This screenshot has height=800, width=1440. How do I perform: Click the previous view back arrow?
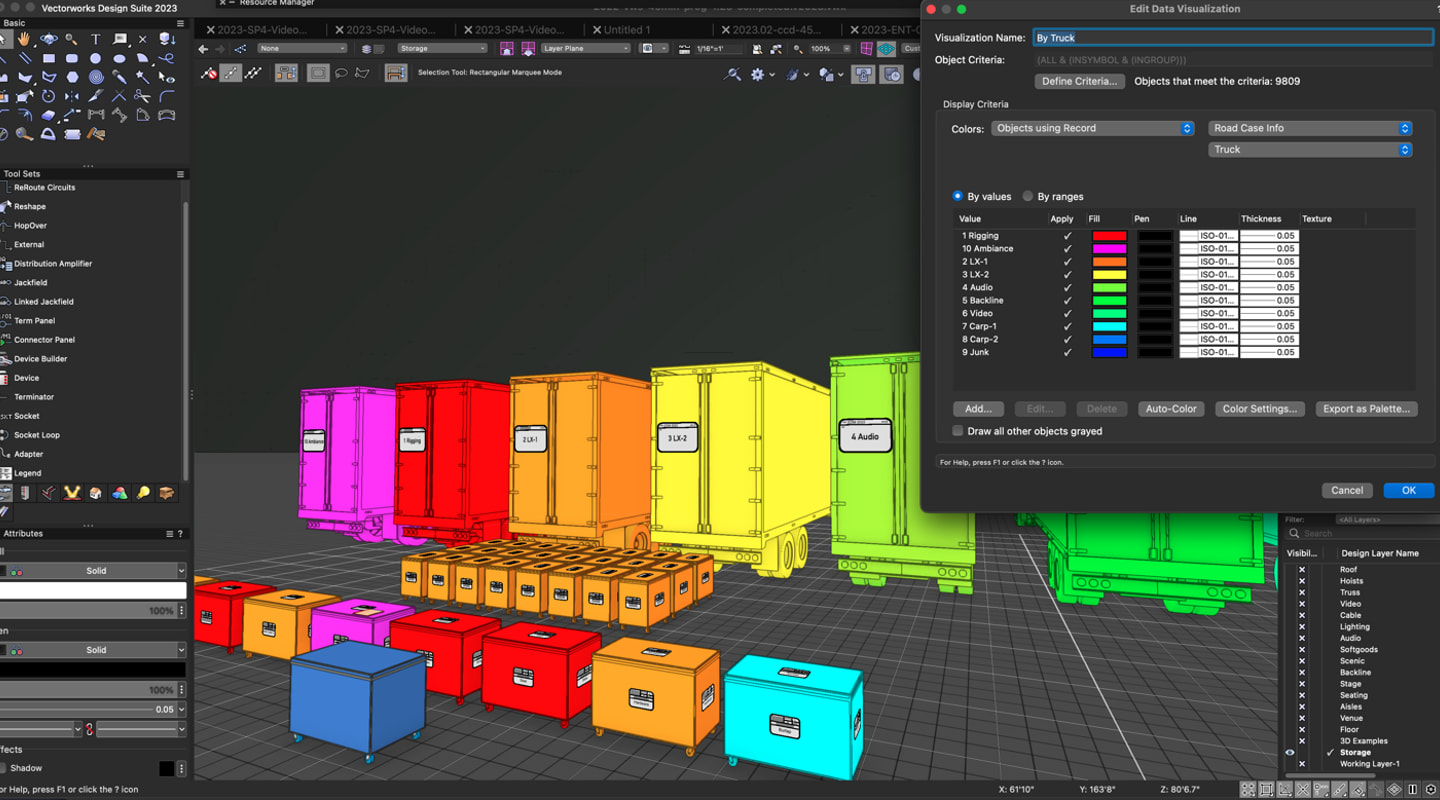203,48
